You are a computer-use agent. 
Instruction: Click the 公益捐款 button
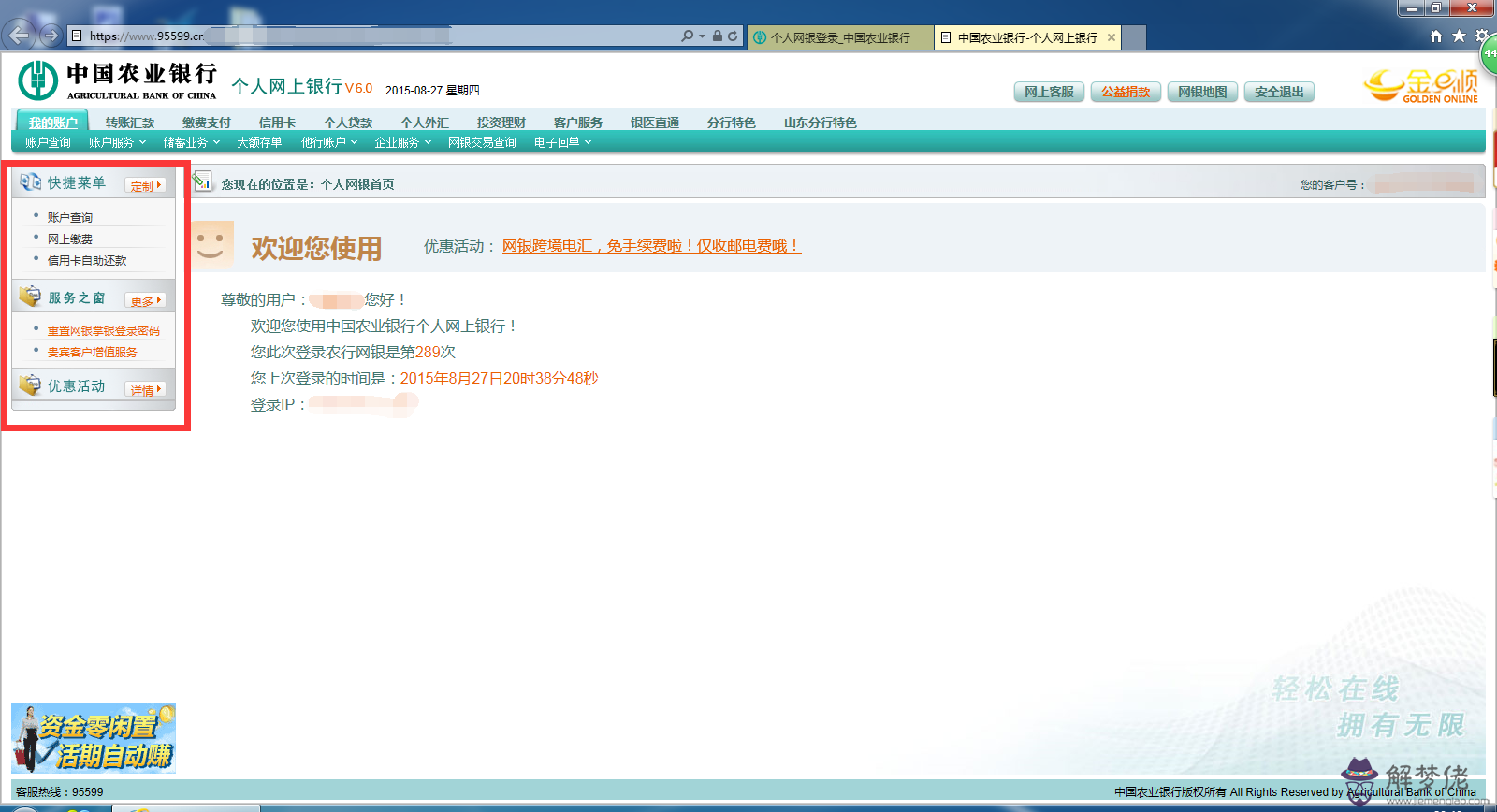(1126, 92)
